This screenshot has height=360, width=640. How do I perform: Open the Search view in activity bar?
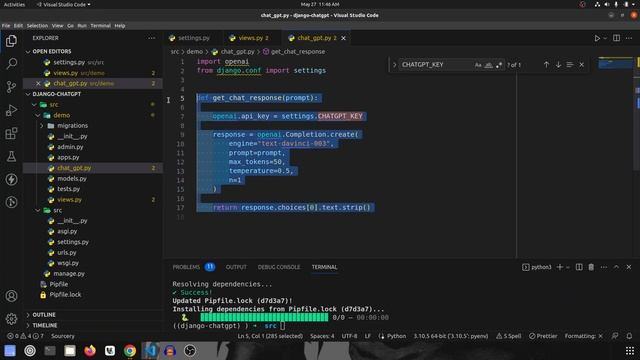(11, 64)
